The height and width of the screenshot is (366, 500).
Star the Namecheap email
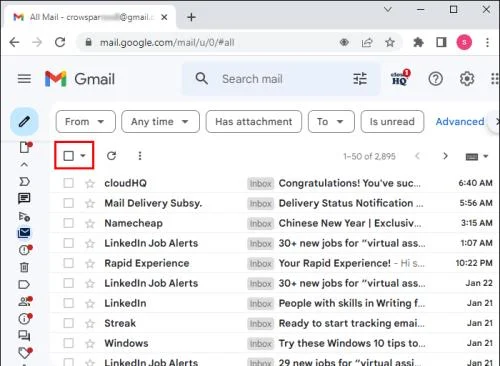(x=90, y=223)
